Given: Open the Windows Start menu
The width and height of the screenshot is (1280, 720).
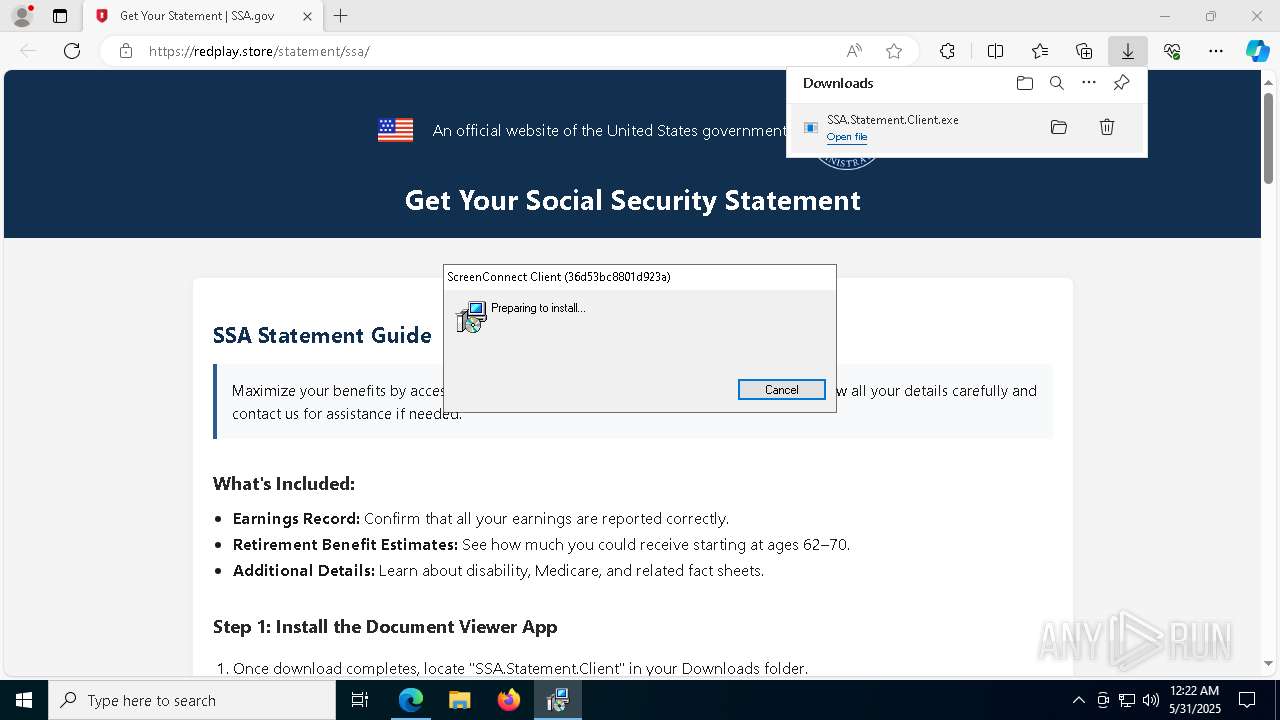Looking at the screenshot, I should [x=24, y=700].
